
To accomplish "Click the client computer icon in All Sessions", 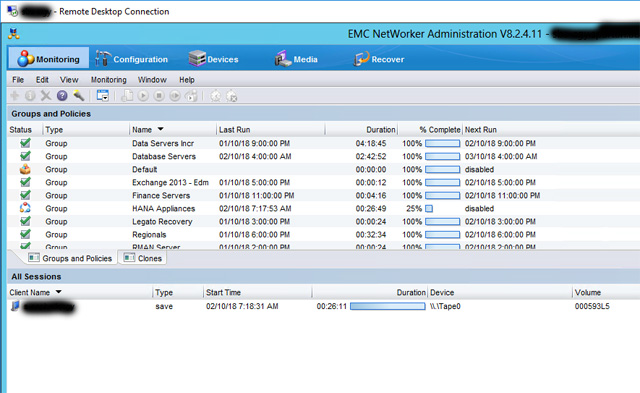I will tap(15, 306).
